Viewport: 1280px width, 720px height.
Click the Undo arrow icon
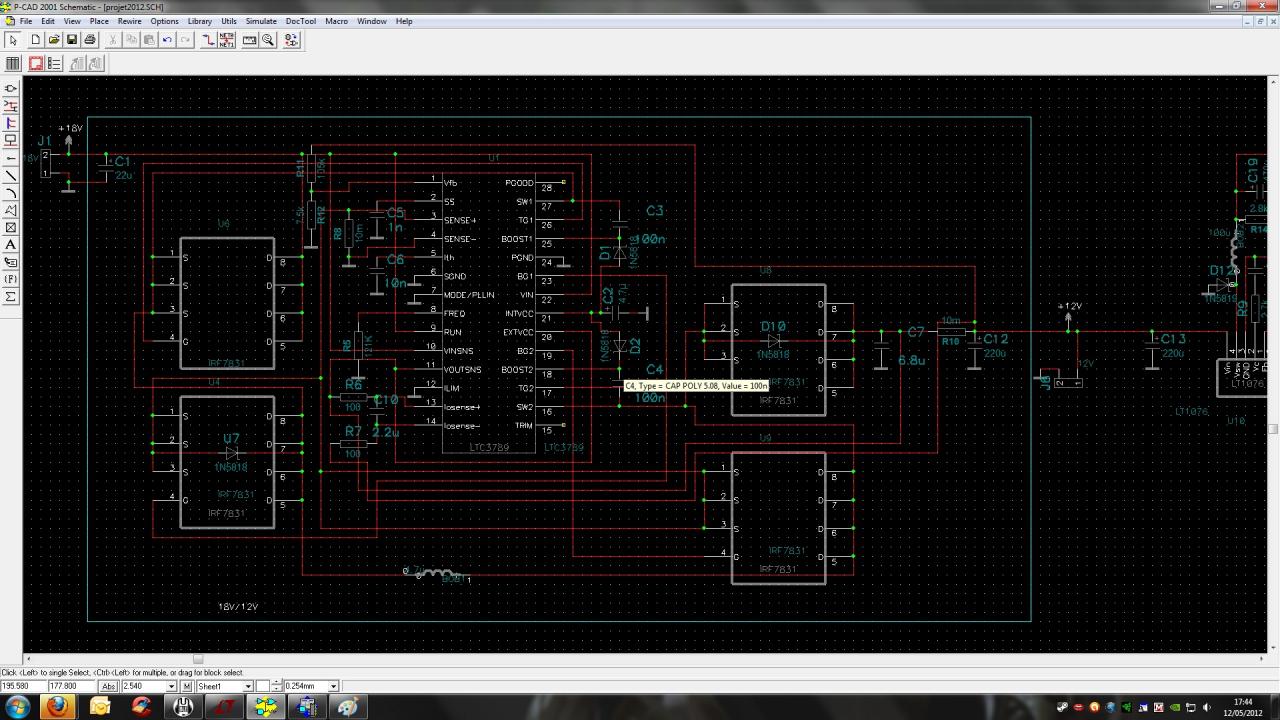167,40
